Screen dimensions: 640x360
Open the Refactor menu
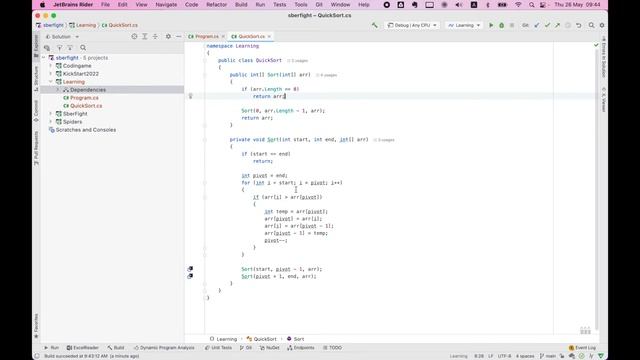(216, 4)
